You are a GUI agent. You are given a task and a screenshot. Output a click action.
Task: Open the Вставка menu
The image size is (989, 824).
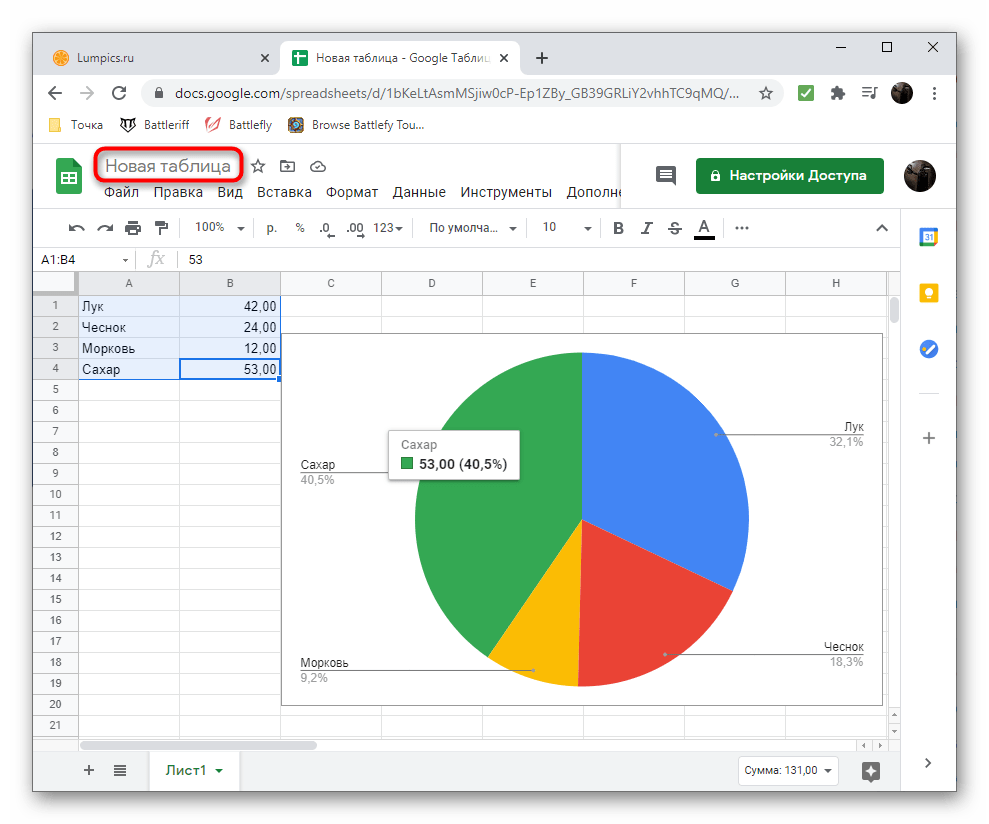(x=284, y=192)
